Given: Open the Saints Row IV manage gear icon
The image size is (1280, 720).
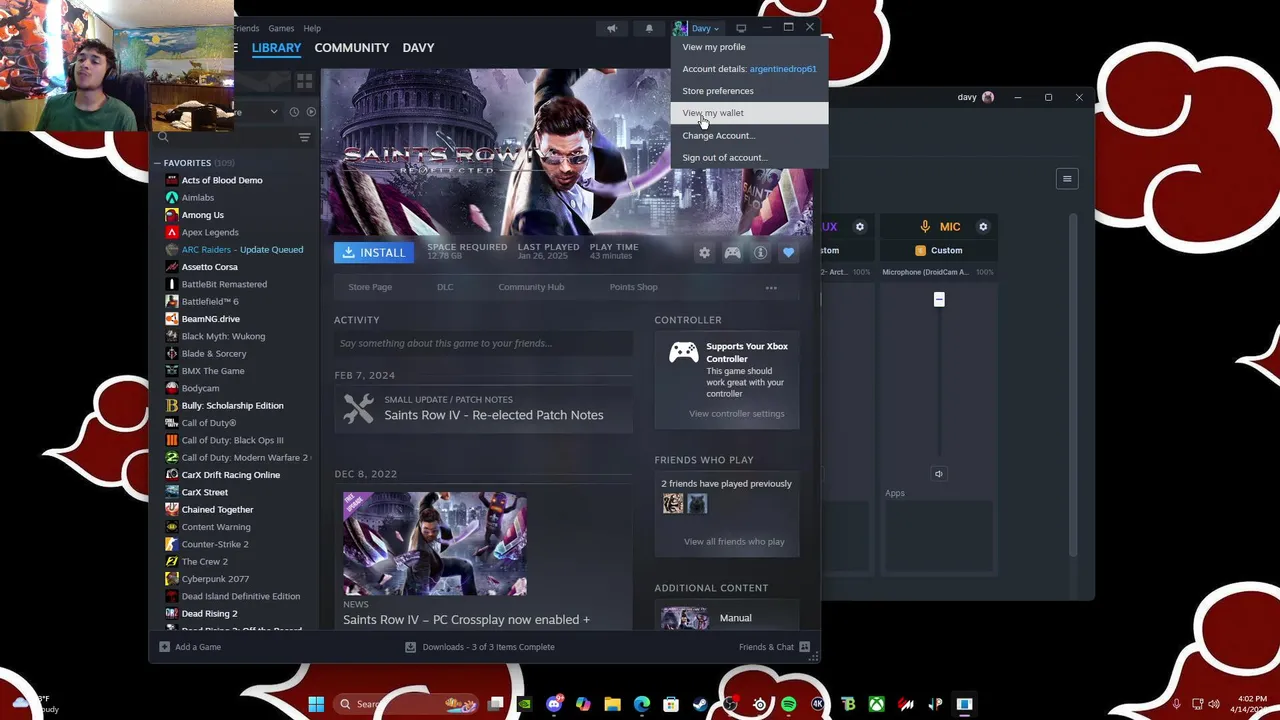Looking at the screenshot, I should point(704,253).
